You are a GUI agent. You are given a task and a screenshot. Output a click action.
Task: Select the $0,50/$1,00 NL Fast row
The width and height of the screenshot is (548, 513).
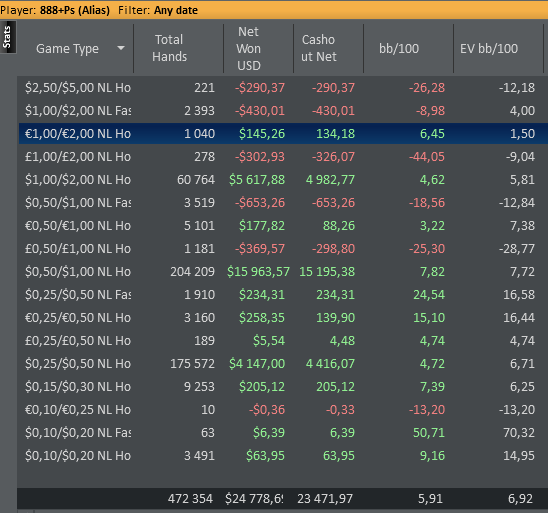click(283, 203)
